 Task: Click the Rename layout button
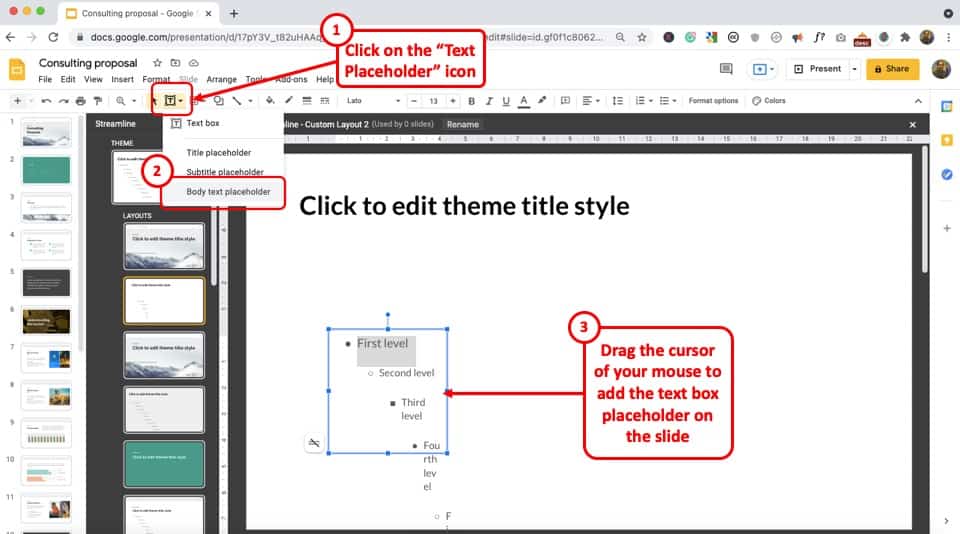click(463, 124)
